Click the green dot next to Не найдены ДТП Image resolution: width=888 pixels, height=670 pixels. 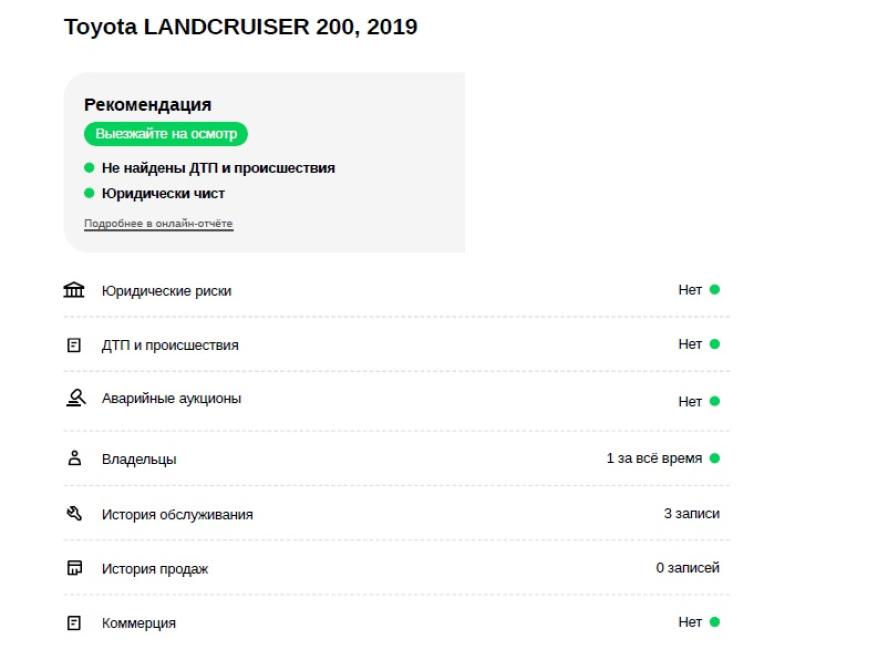(x=89, y=168)
